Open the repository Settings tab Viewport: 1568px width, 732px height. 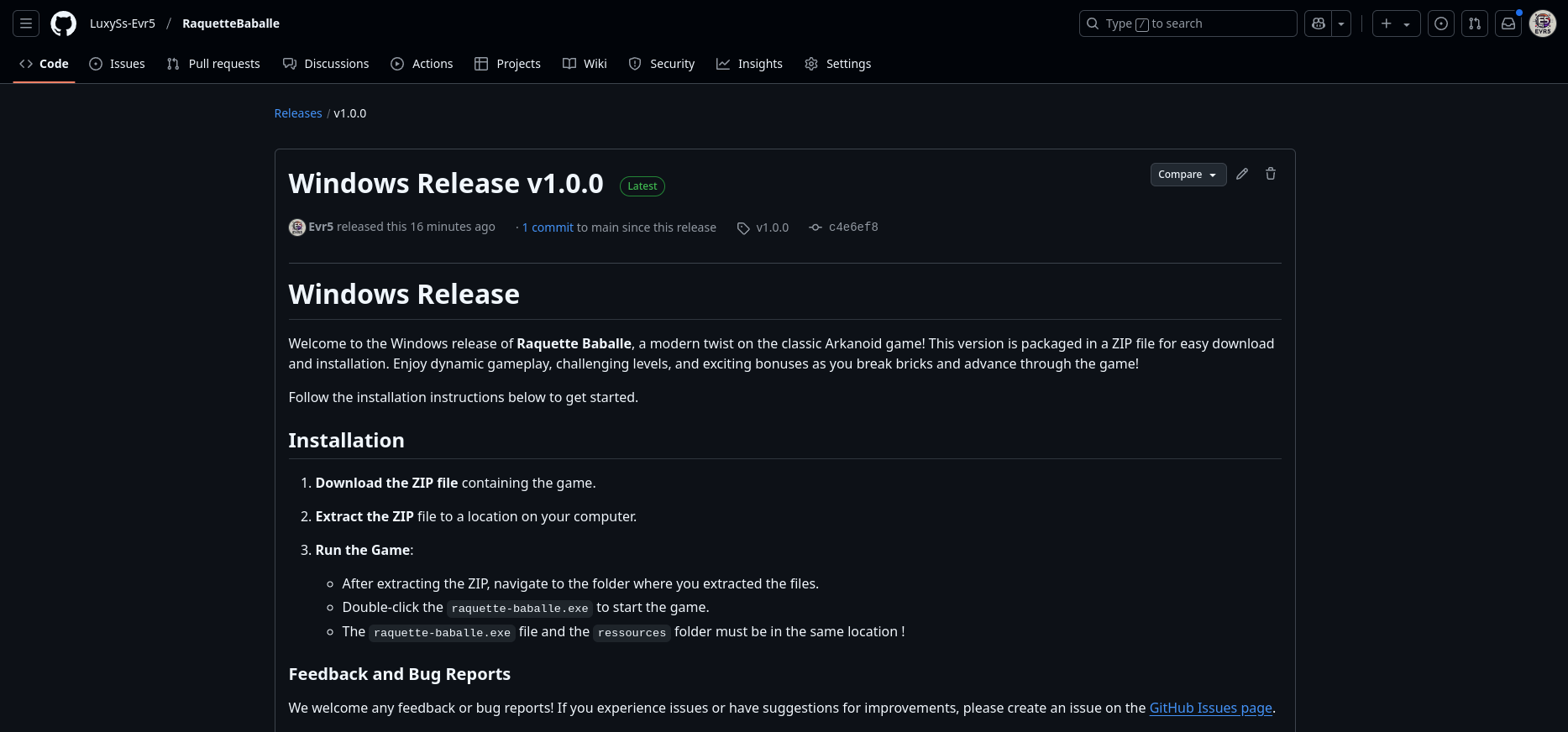[838, 64]
